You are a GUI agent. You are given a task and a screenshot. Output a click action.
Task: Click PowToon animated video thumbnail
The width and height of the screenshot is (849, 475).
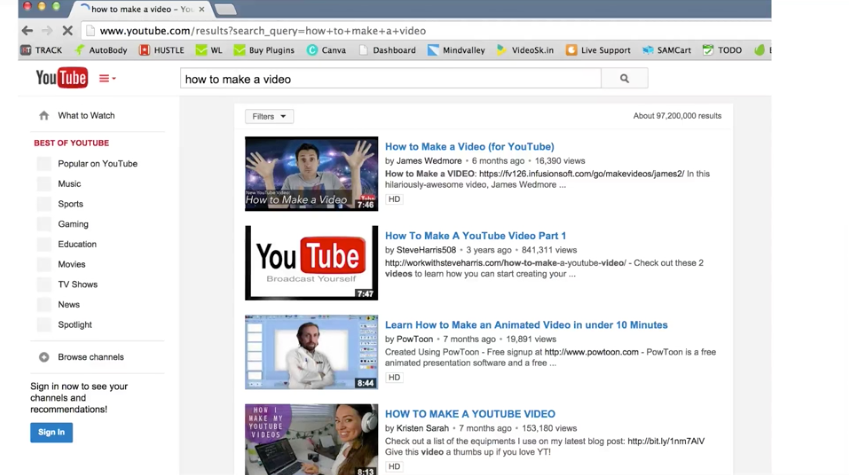pyautogui.click(x=311, y=352)
